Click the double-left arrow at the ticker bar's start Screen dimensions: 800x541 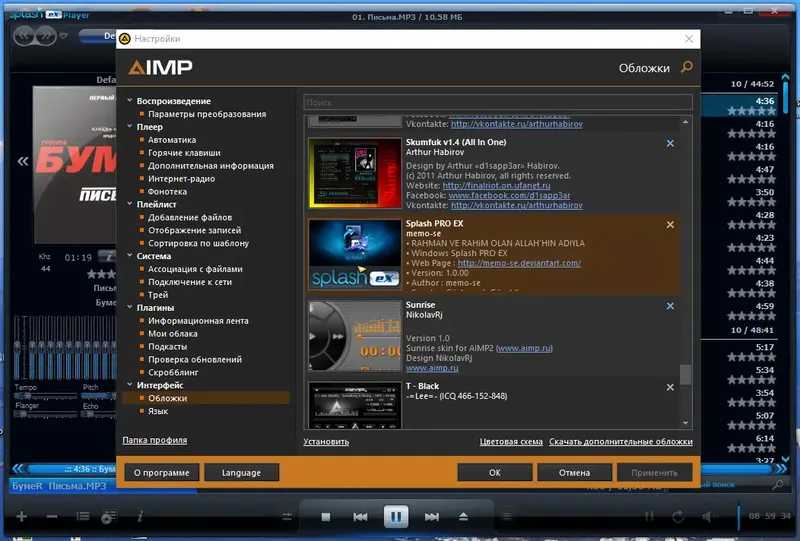[x=18, y=469]
